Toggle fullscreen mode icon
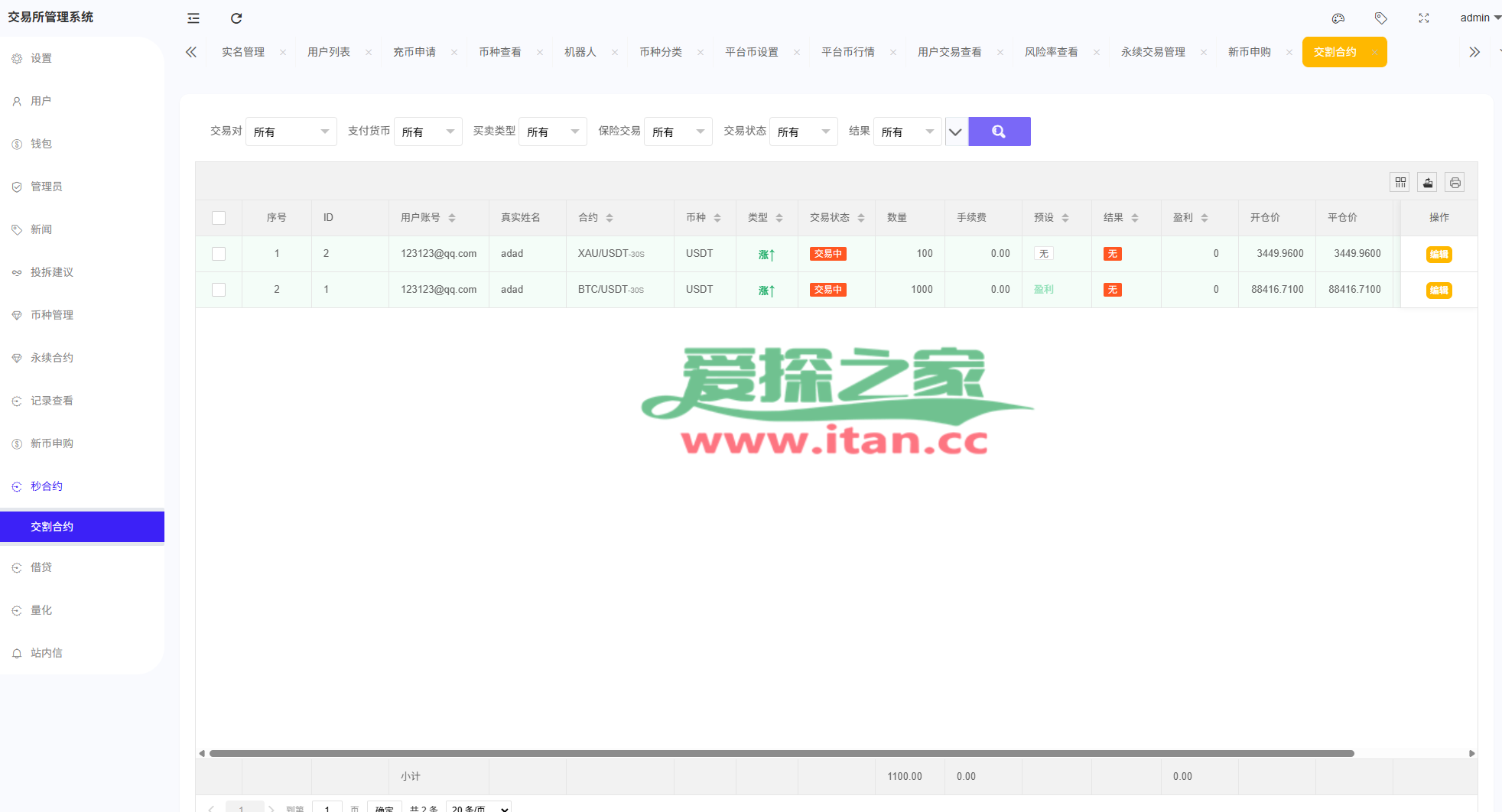This screenshot has width=1502, height=812. click(x=1423, y=18)
